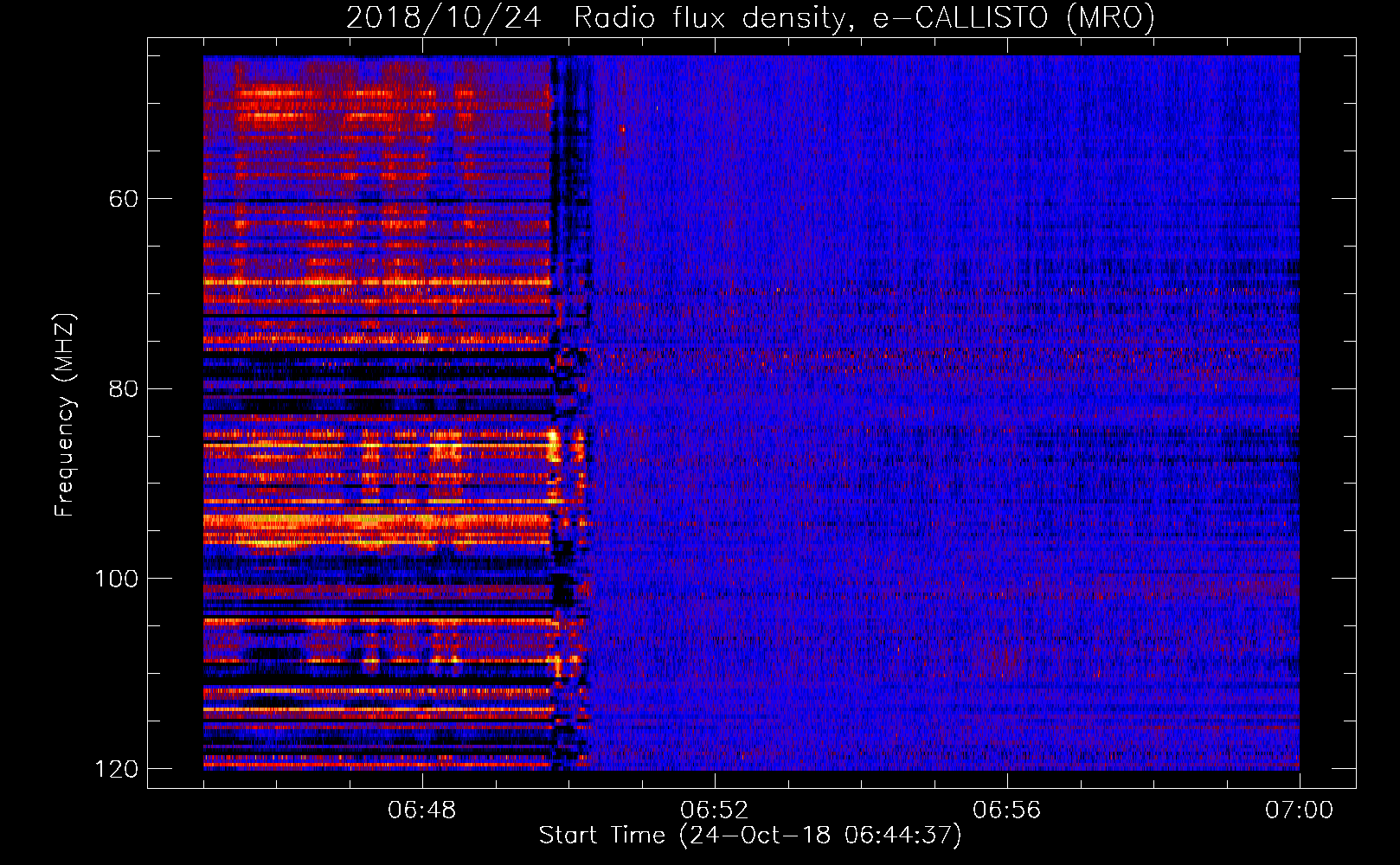Screen dimensions: 1400x865
Task: Click the 80 frequency tick label
Action: [124, 388]
